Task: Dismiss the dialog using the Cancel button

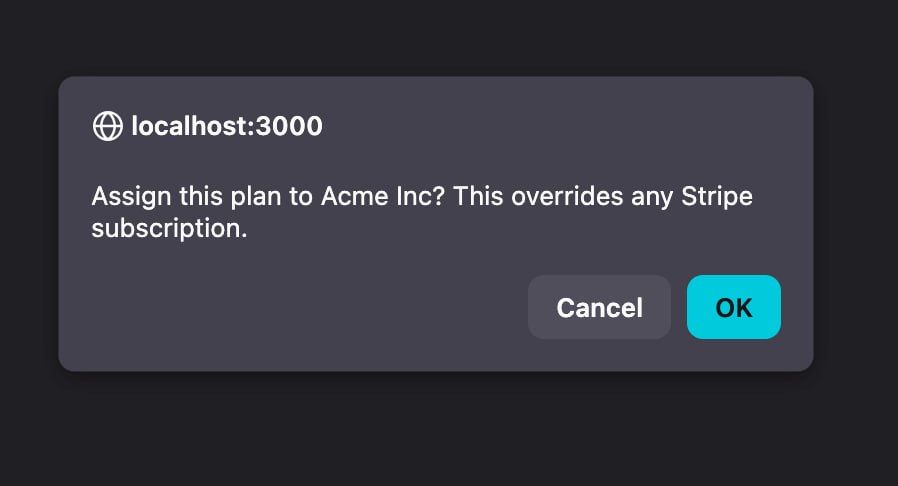Action: [599, 307]
